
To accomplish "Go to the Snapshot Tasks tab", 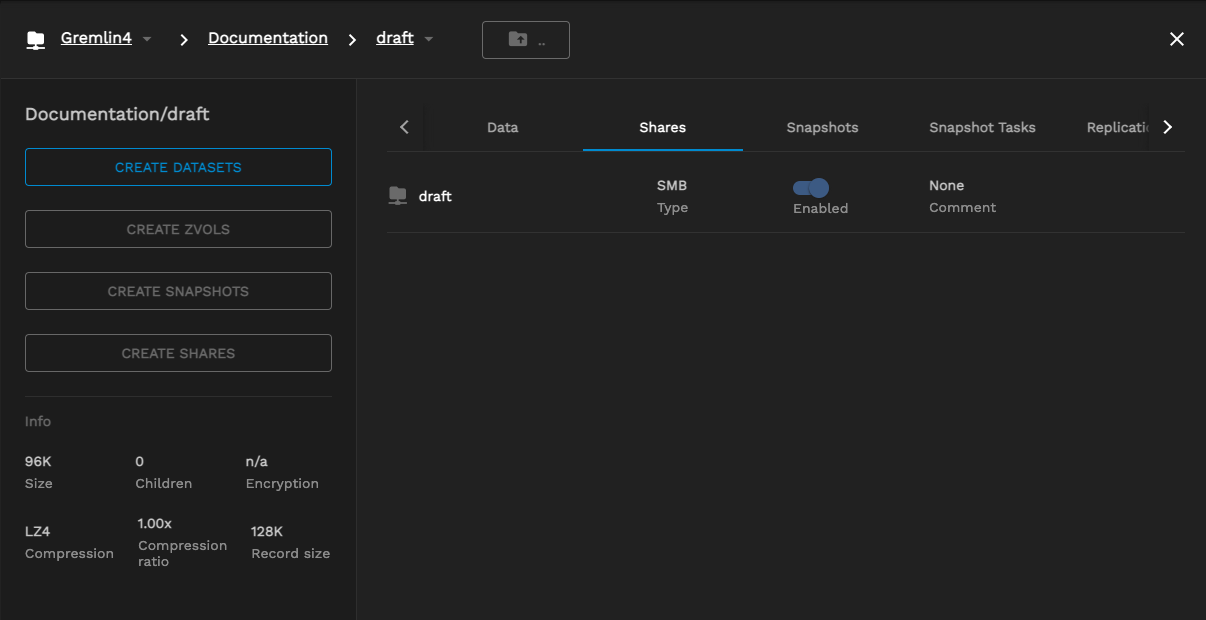I will [x=982, y=127].
